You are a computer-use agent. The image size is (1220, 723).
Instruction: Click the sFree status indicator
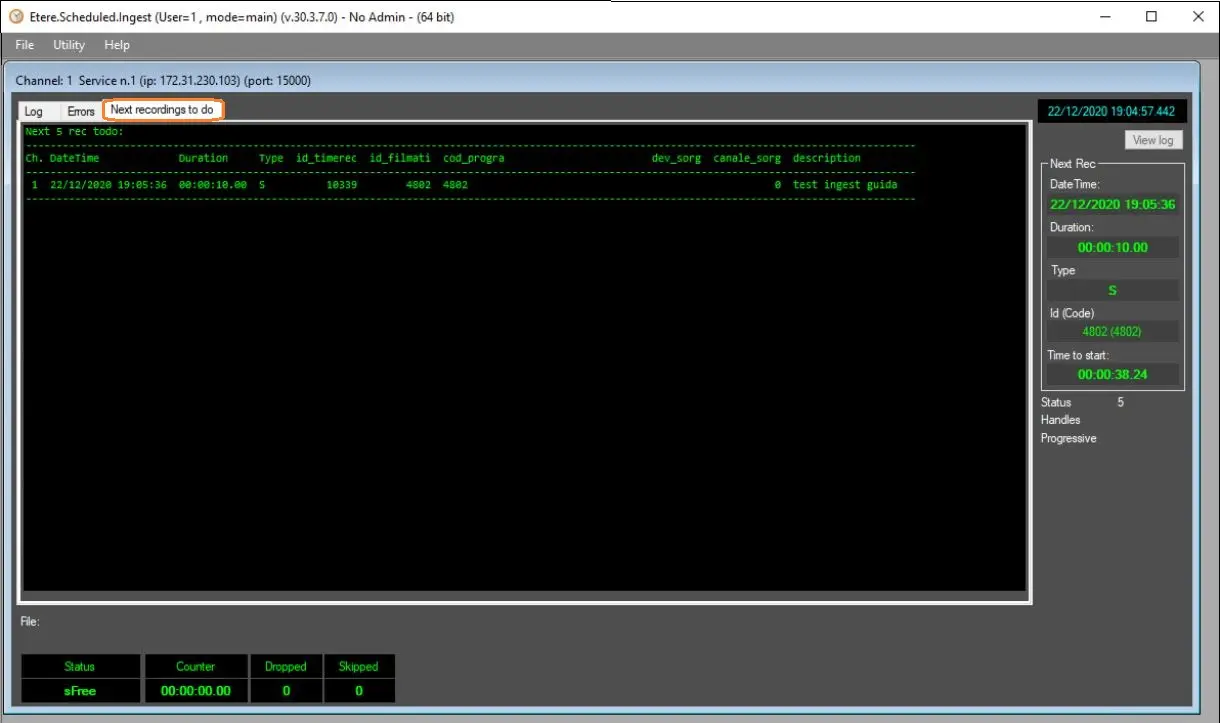click(x=80, y=690)
